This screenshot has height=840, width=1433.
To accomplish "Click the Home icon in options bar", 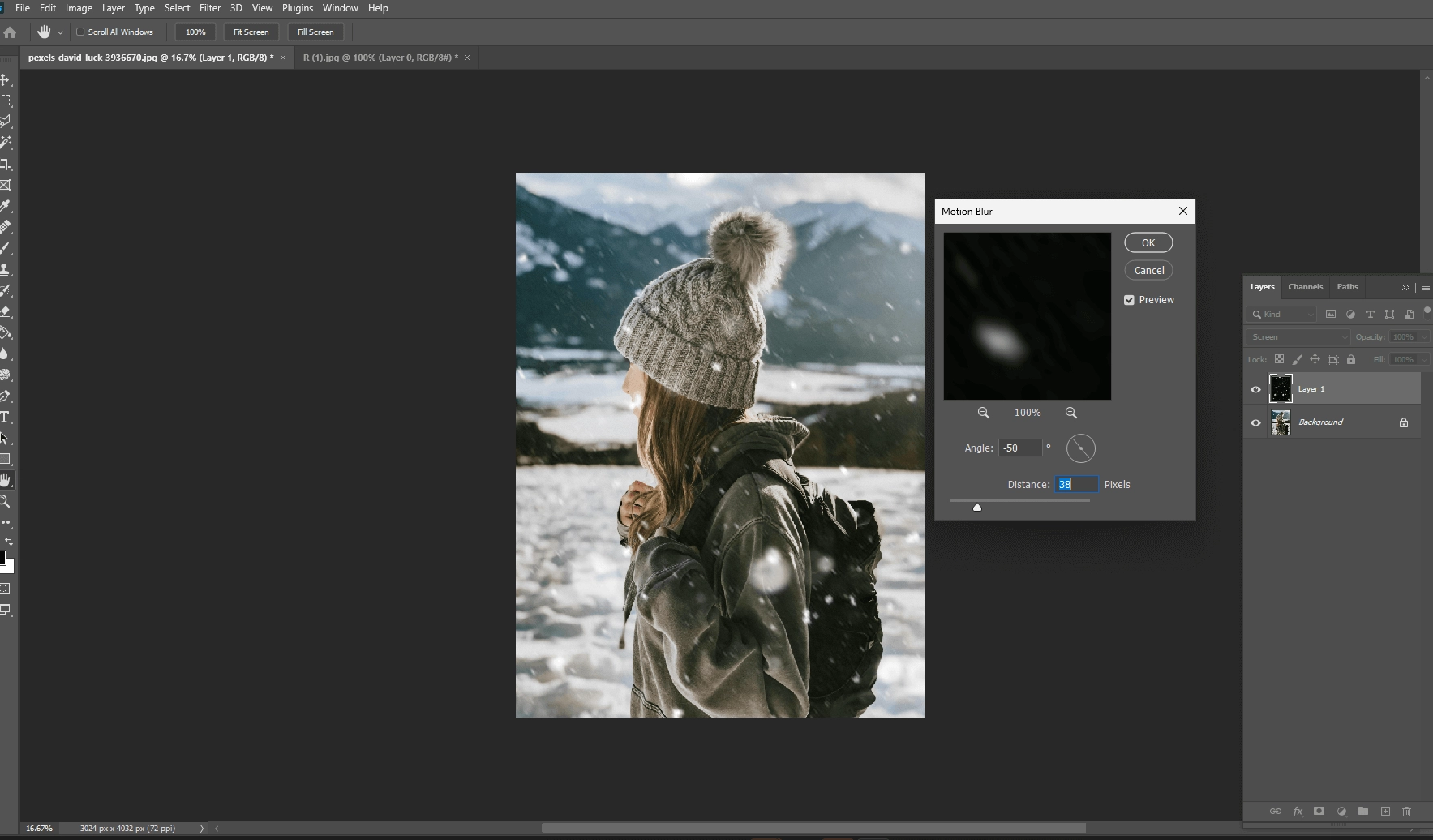I will point(10,32).
